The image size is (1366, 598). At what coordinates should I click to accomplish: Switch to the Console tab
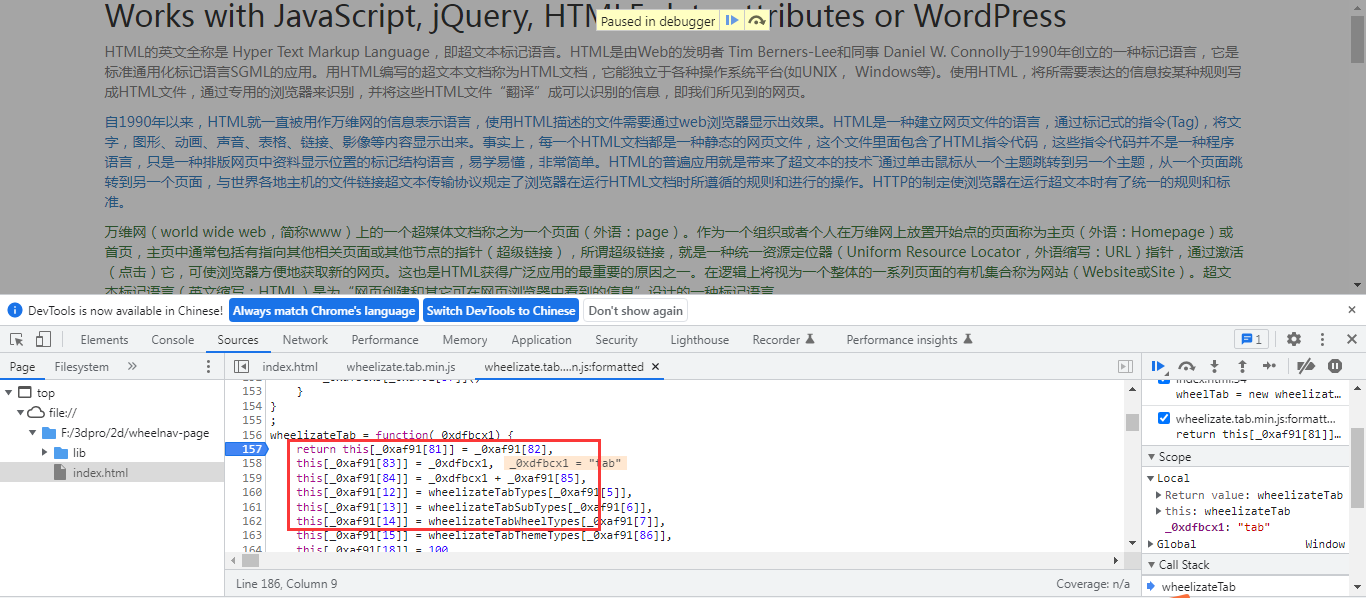tap(173, 340)
